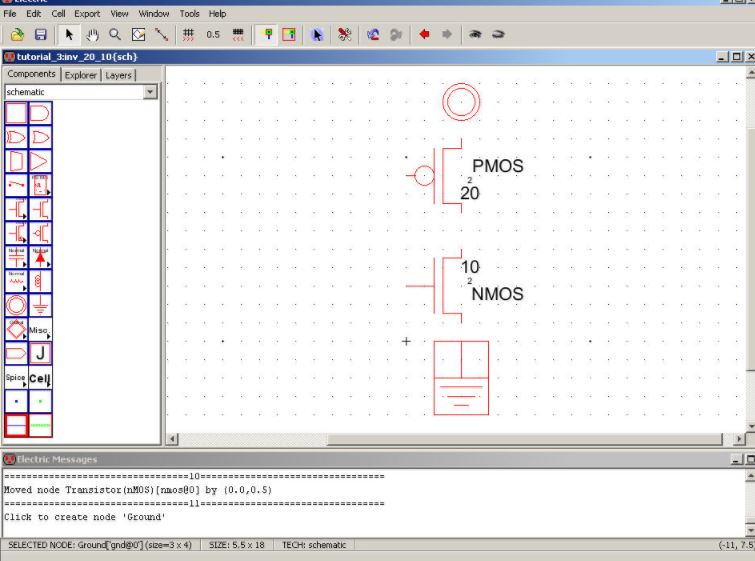This screenshot has width=755, height=561.
Task: Switch to the Explorer tab
Action: 81,75
